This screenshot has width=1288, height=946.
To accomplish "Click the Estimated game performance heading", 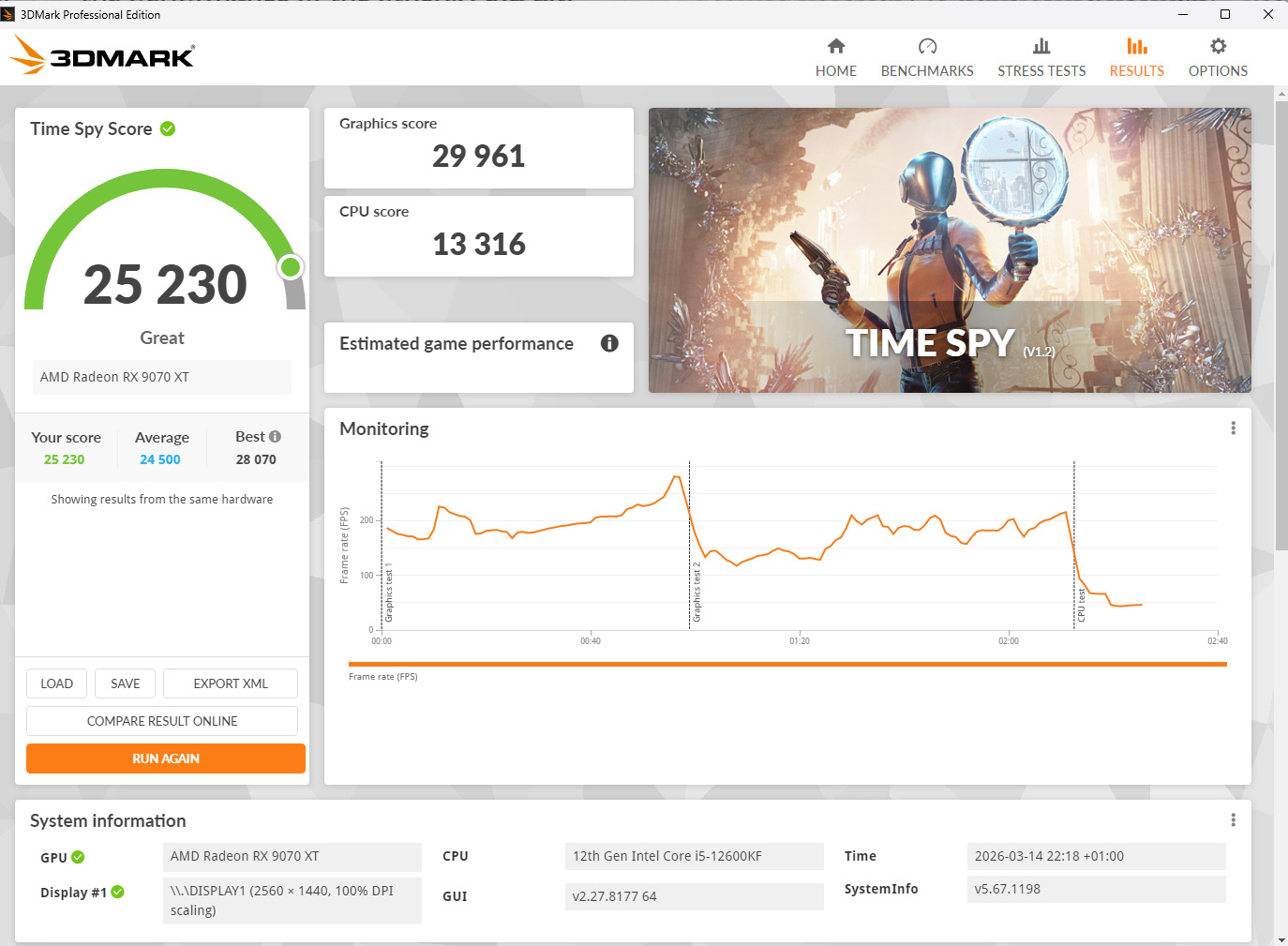I will 457,344.
